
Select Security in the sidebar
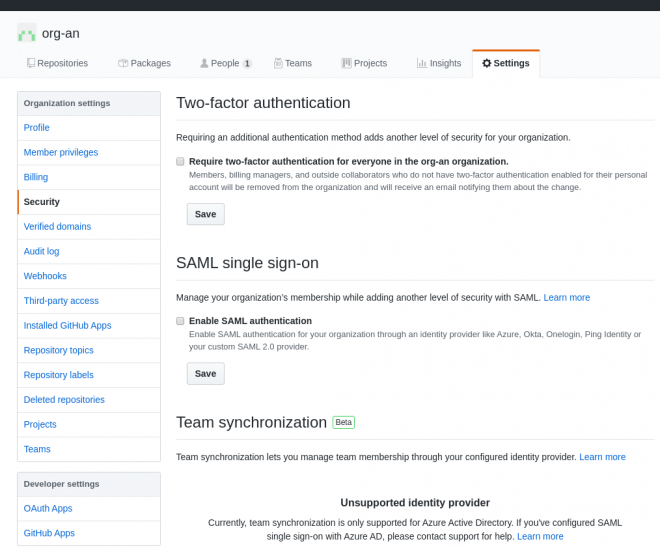pyautogui.click(x=89, y=202)
